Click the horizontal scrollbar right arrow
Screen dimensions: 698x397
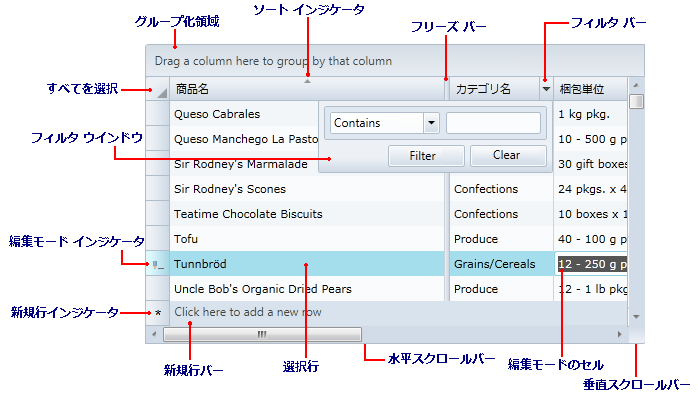(x=620, y=334)
